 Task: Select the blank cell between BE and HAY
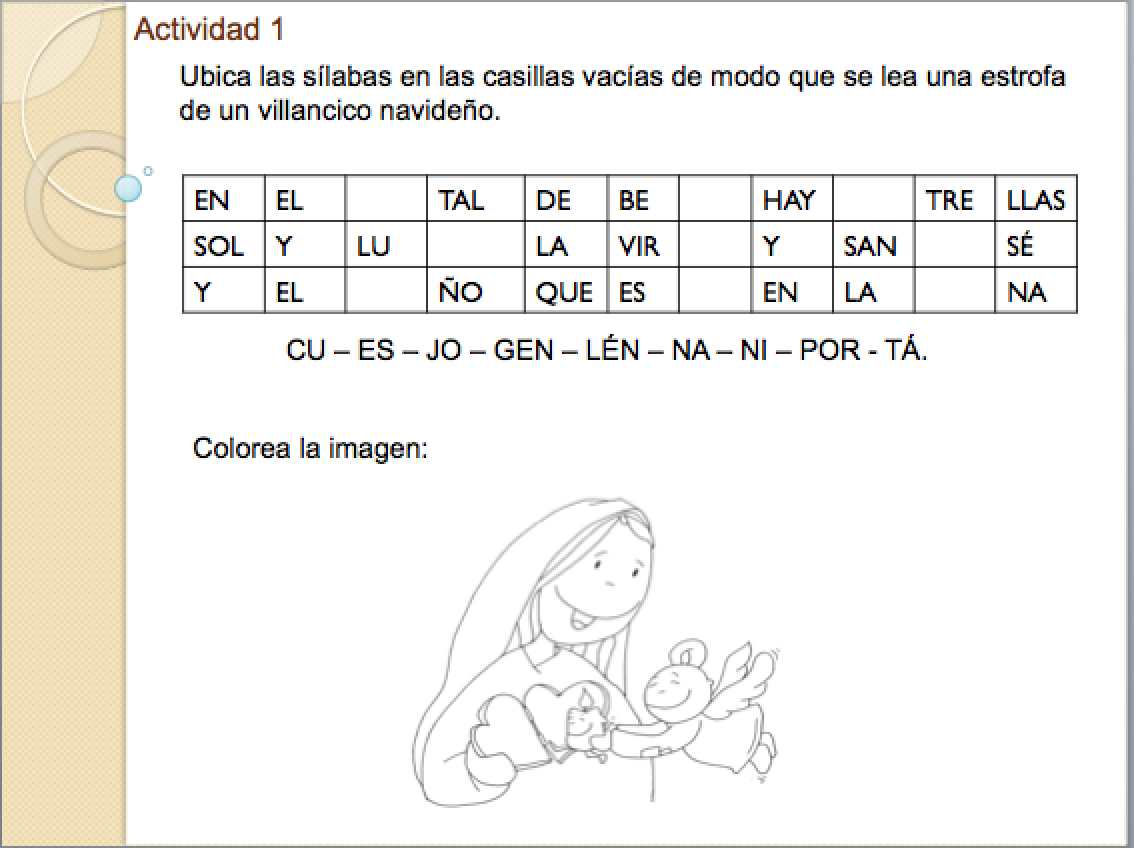714,201
